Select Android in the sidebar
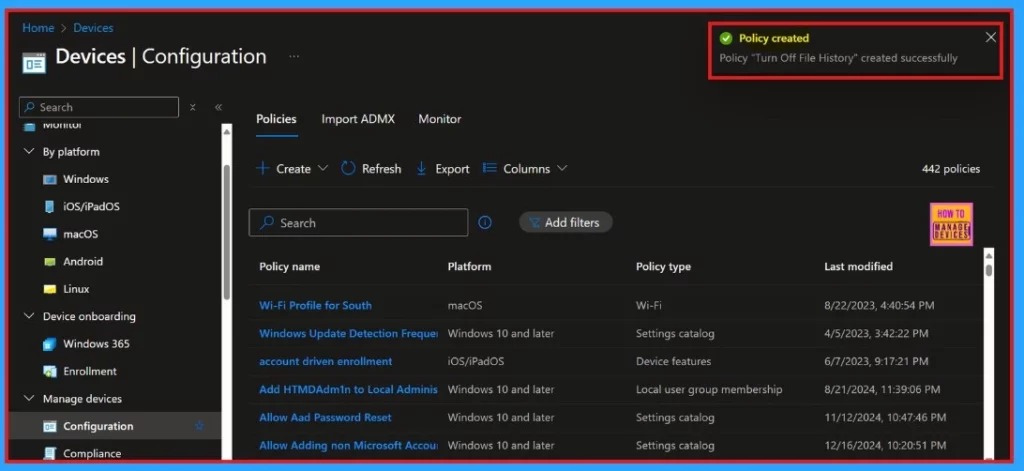Screen dimensions: 1024x471 click(x=83, y=261)
